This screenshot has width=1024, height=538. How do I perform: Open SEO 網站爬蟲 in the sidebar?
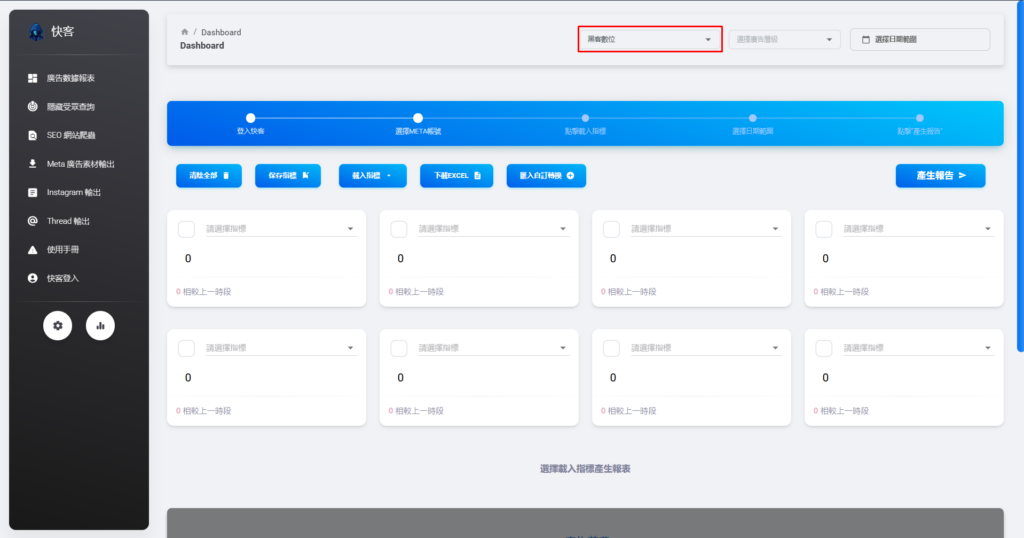(x=70, y=135)
